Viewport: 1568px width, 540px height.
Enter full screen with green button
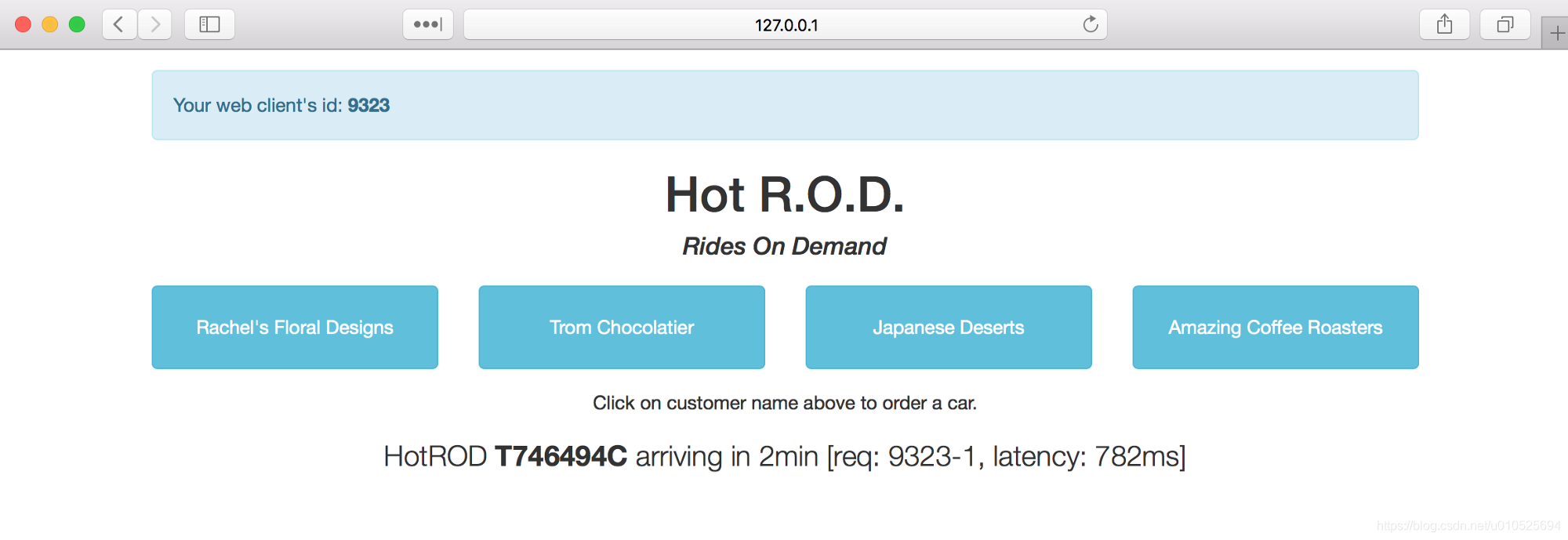77,24
